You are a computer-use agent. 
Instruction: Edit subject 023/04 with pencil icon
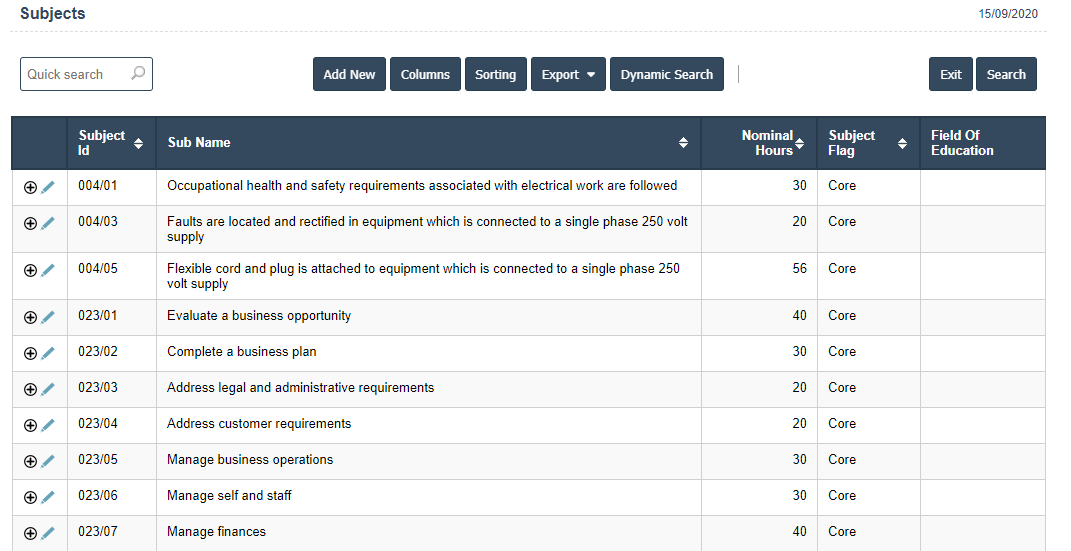[x=48, y=425]
